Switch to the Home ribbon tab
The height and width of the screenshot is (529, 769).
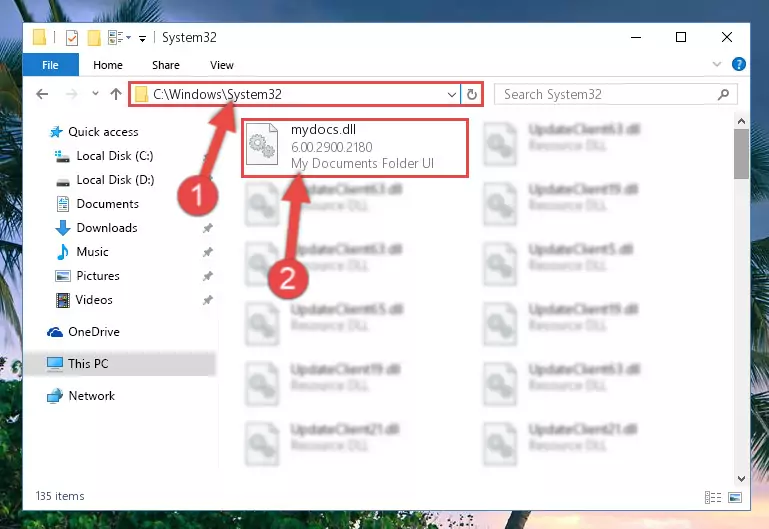coord(108,65)
